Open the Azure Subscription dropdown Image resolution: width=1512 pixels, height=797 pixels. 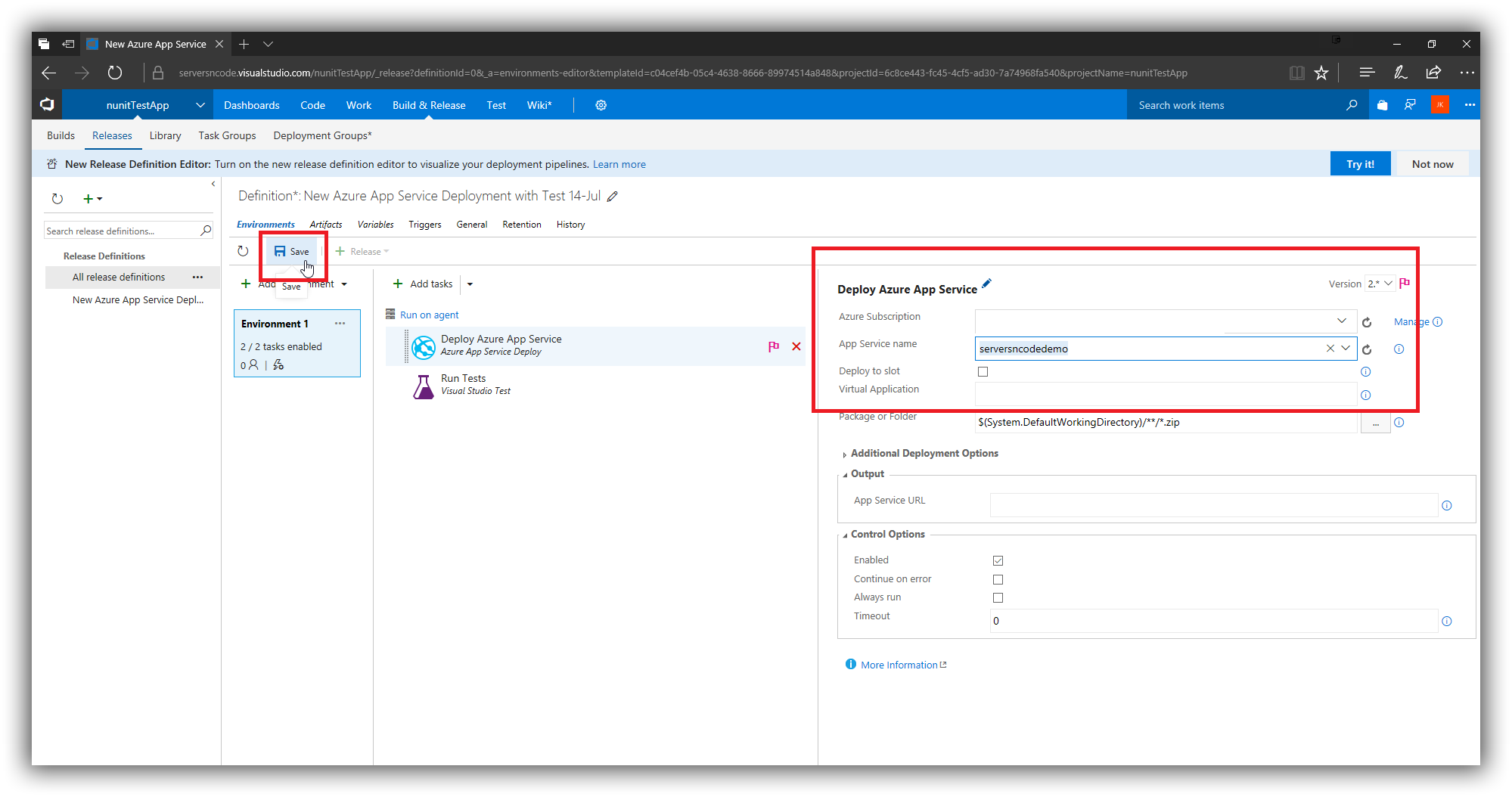pyautogui.click(x=1341, y=321)
